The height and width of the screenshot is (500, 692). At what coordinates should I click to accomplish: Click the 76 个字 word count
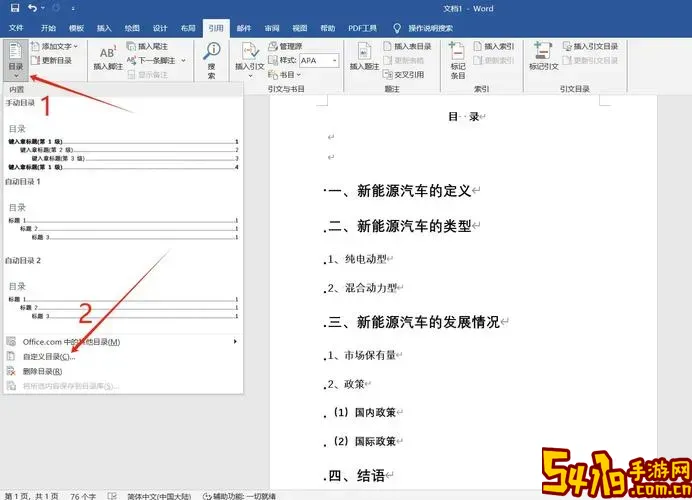(x=83, y=496)
